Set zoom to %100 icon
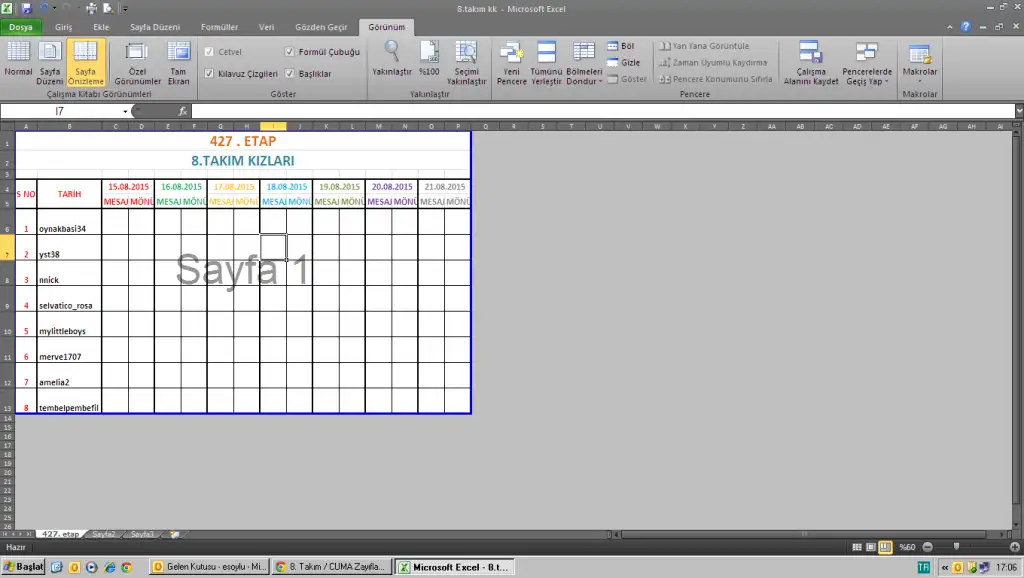The width and height of the screenshot is (1024, 578). [x=429, y=61]
